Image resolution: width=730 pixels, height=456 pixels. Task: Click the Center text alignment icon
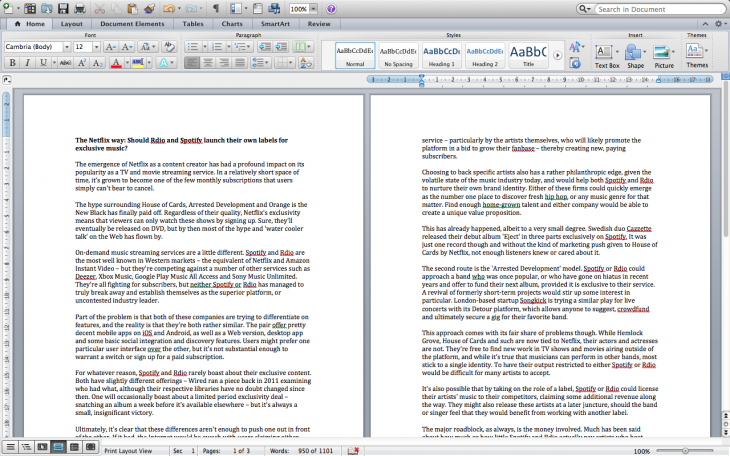point(208,62)
